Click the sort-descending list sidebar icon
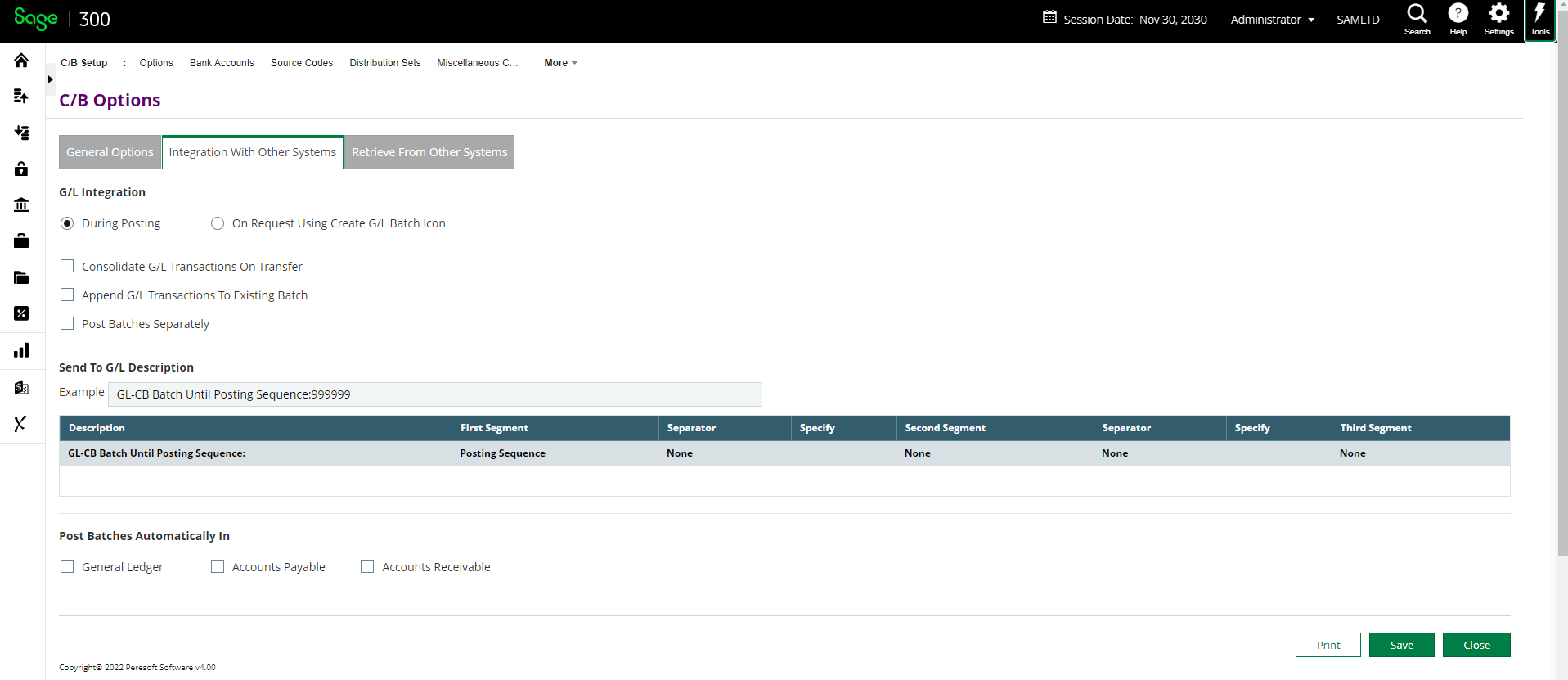This screenshot has width=1568, height=680. click(21, 133)
